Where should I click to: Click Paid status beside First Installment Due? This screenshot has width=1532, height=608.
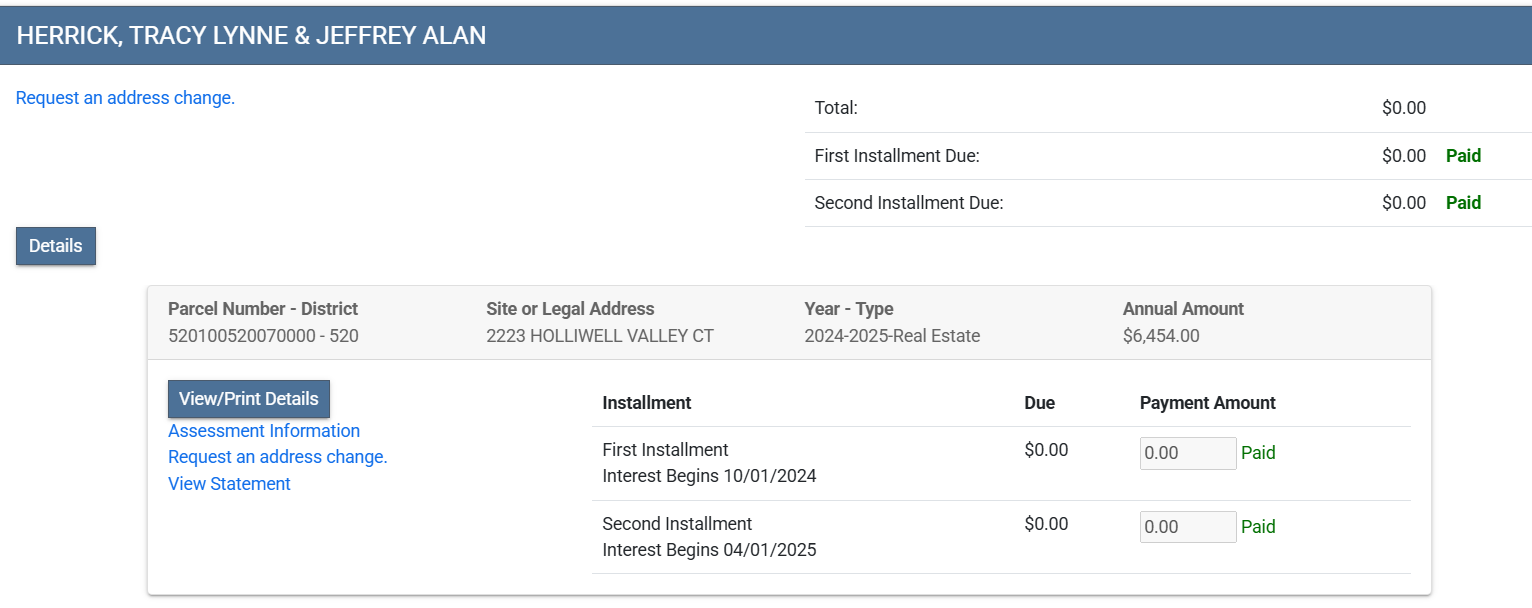tap(1463, 156)
